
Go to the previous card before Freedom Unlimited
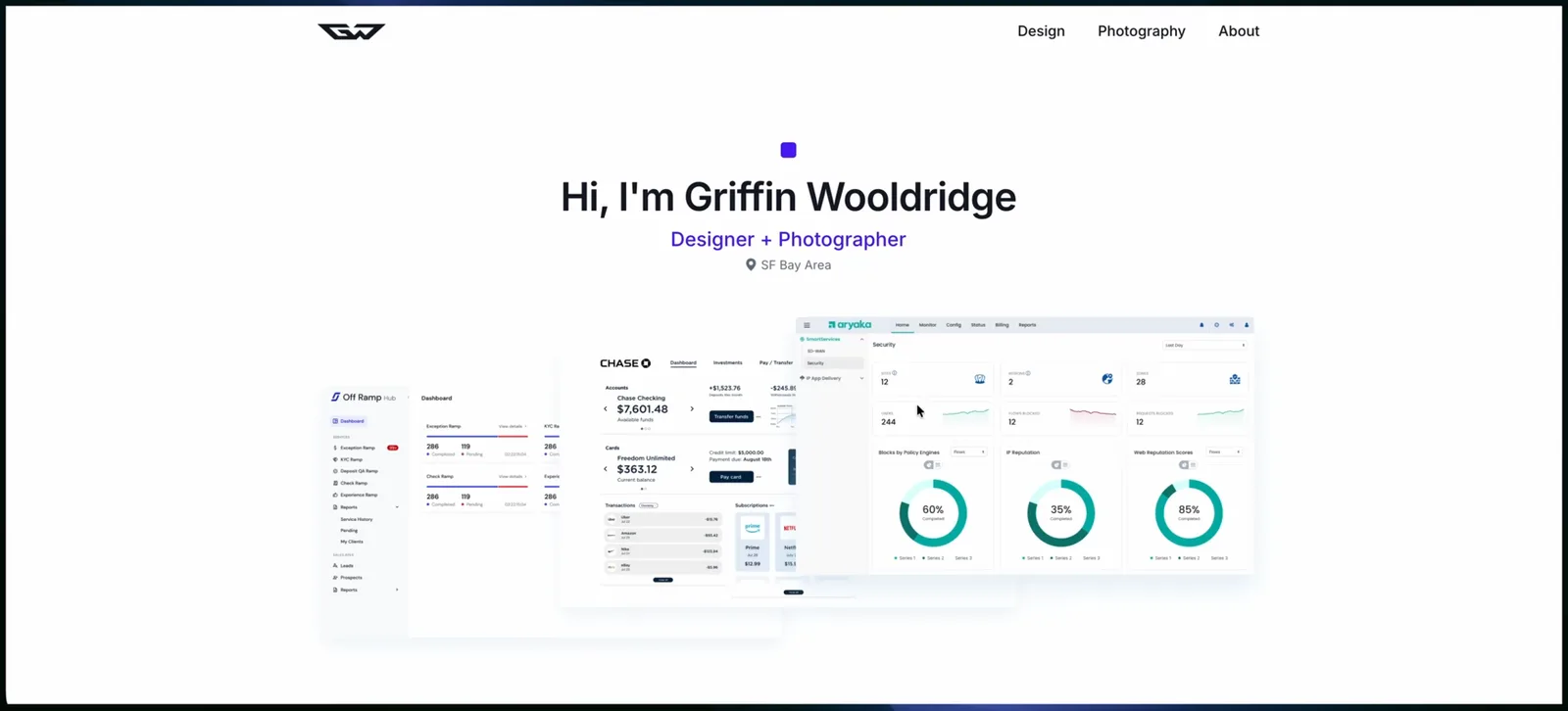(x=606, y=469)
